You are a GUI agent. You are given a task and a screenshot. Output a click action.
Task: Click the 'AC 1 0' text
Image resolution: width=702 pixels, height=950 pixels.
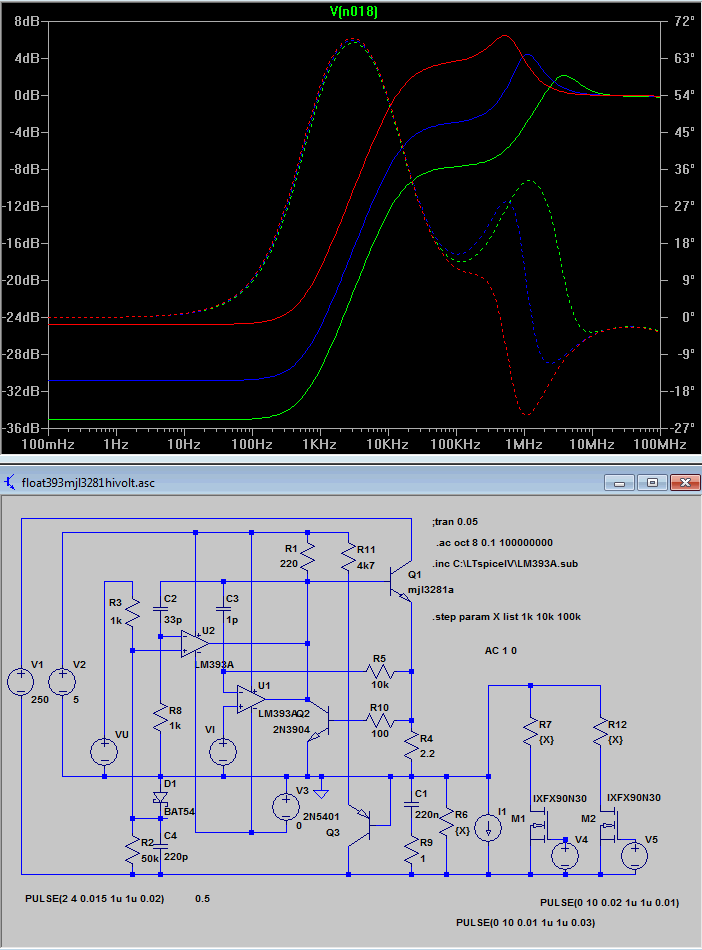coord(501,651)
